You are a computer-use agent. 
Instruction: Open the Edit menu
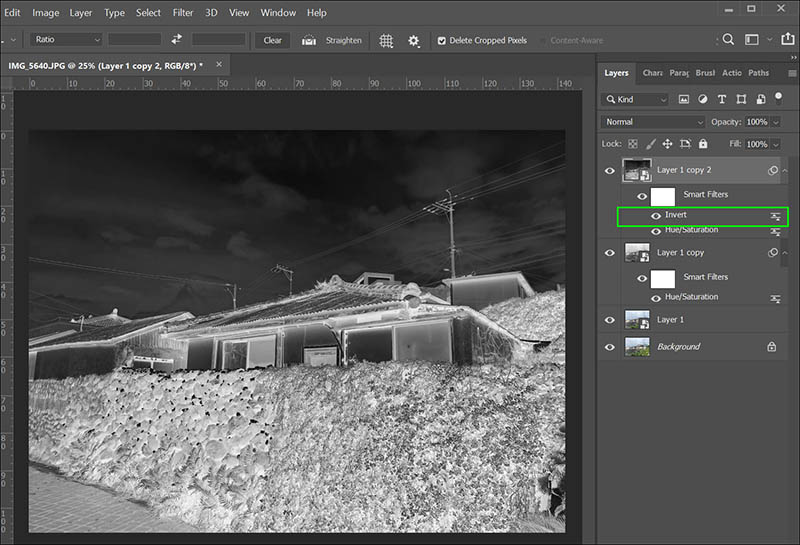coord(12,12)
